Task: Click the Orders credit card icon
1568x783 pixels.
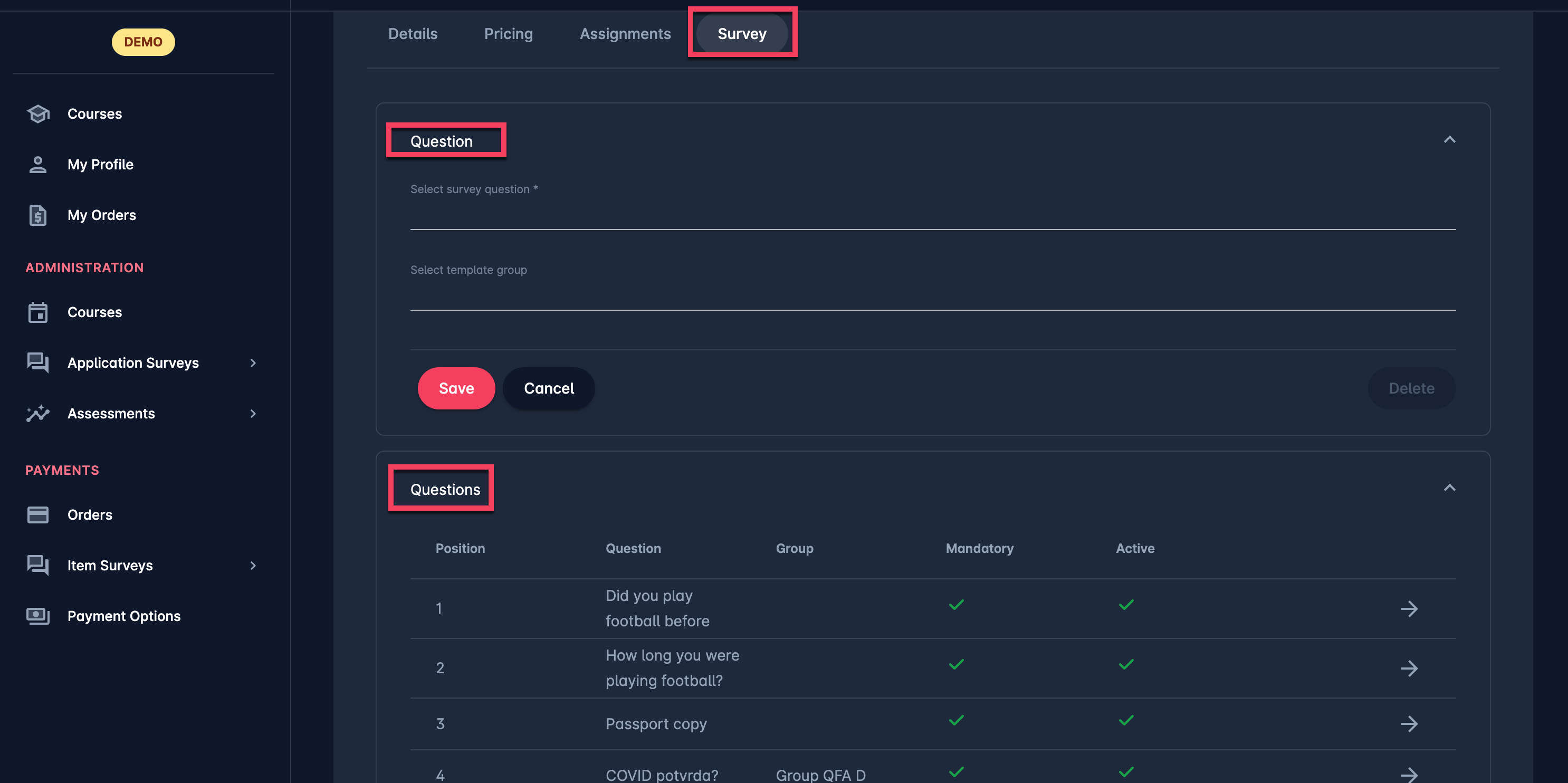Action: [38, 515]
